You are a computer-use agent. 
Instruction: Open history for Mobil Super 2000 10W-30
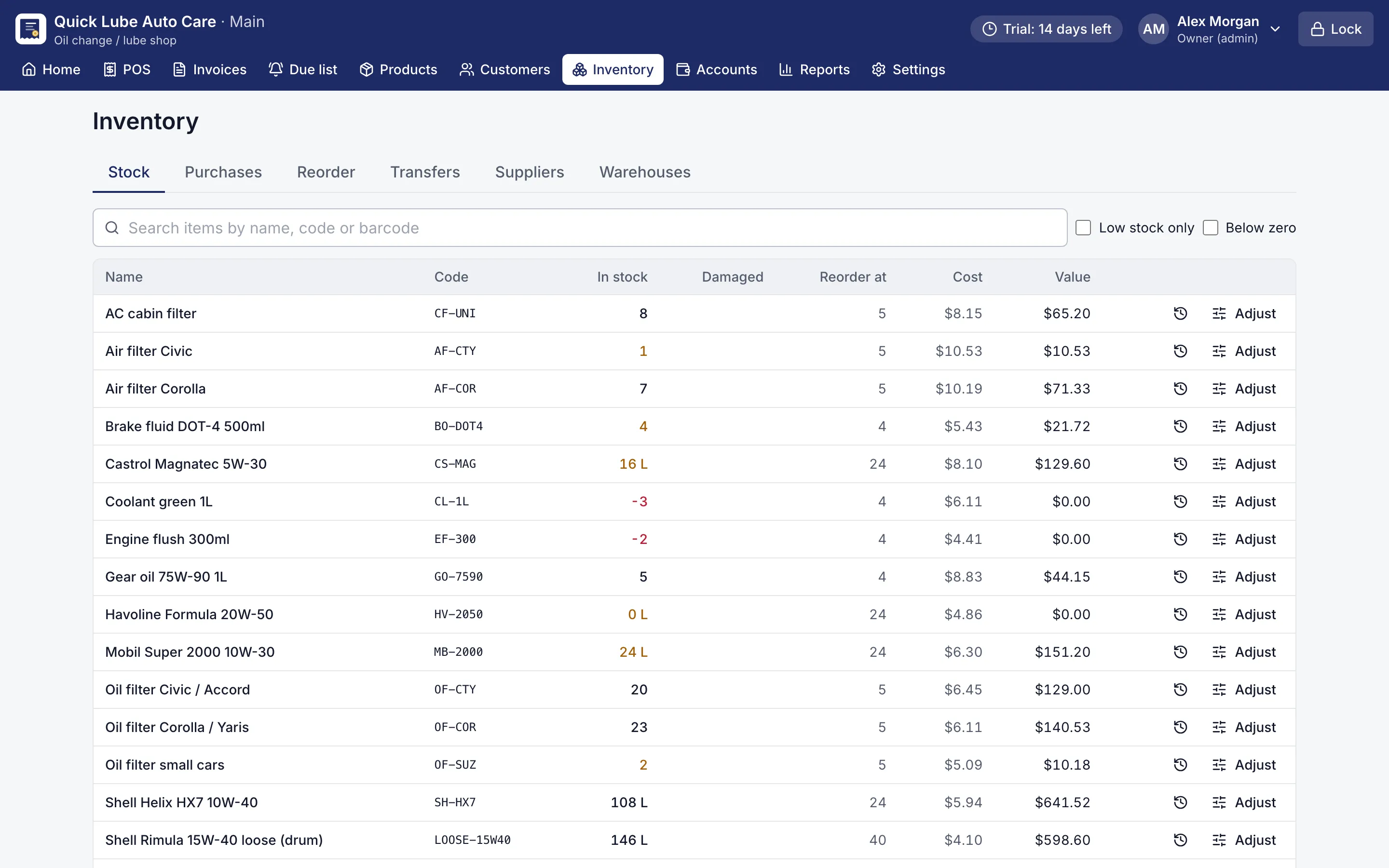pos(1180,651)
